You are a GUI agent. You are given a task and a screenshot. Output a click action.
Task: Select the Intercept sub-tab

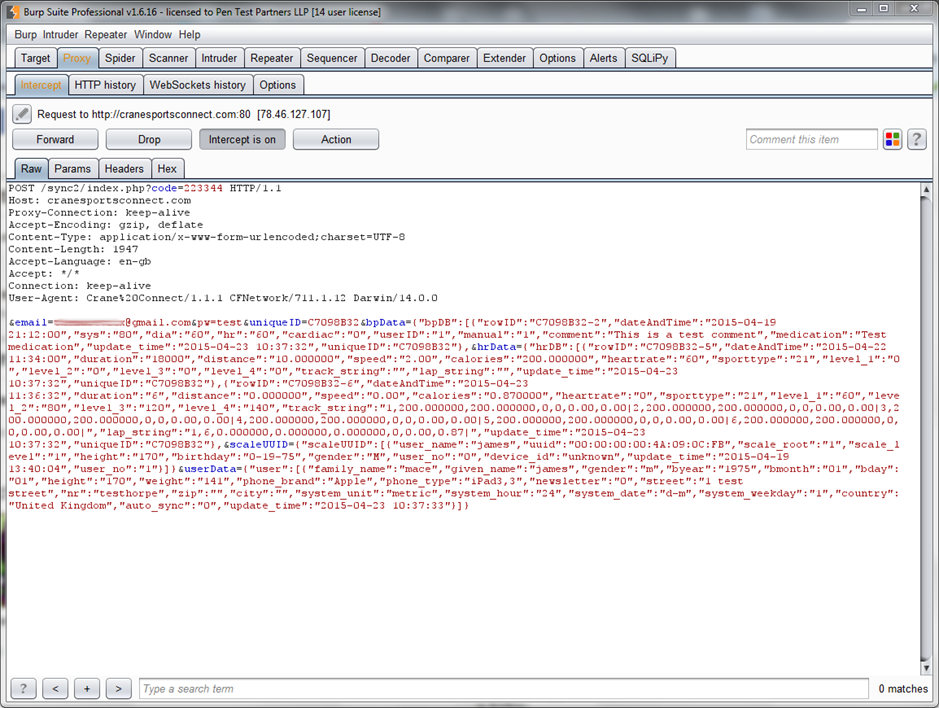point(41,85)
